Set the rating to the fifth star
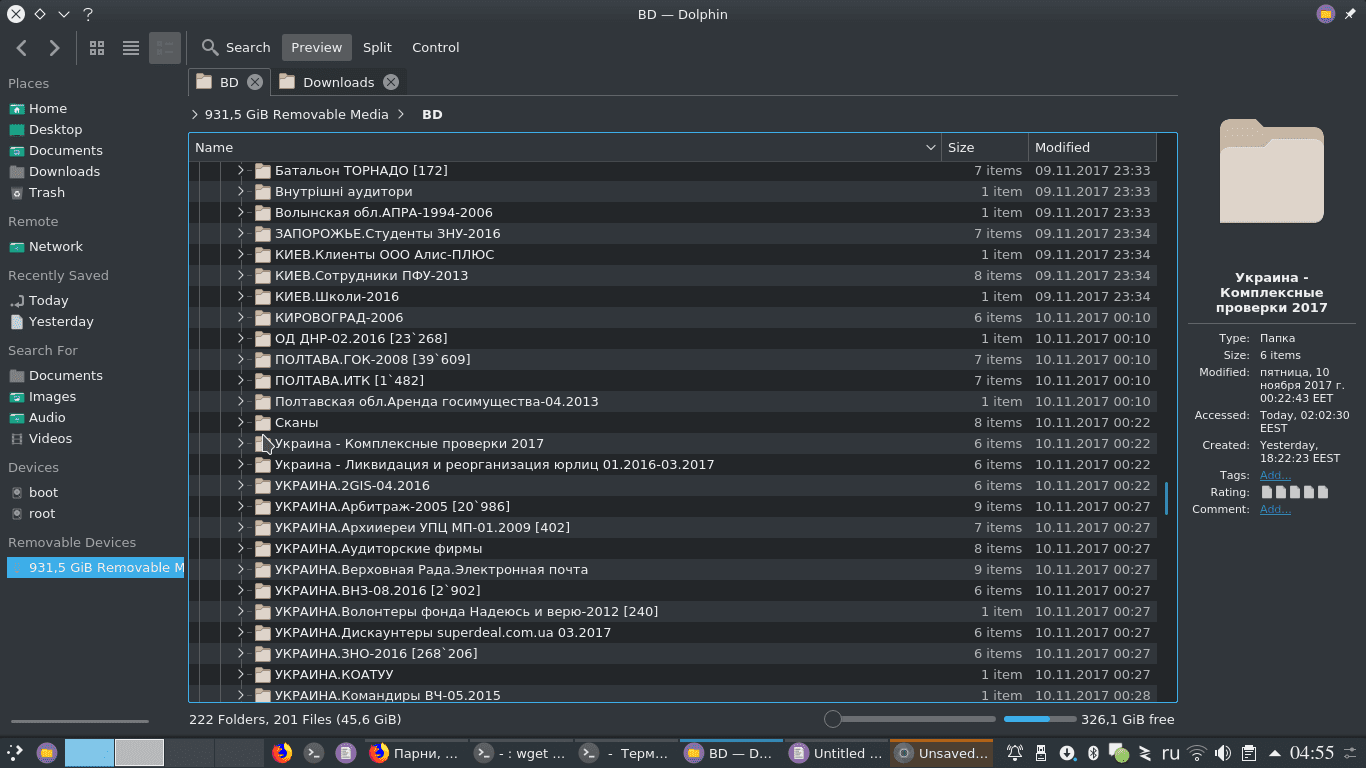The height and width of the screenshot is (768, 1366). click(x=1323, y=492)
